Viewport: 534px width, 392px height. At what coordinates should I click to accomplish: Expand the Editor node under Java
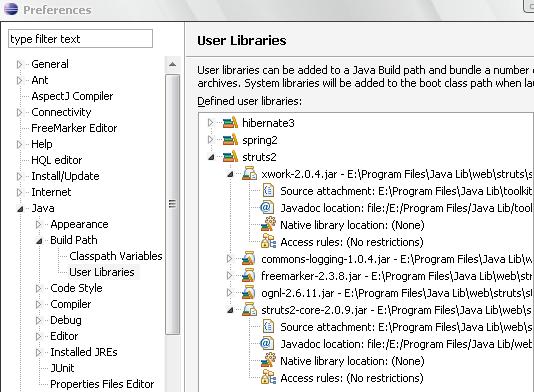(38, 336)
